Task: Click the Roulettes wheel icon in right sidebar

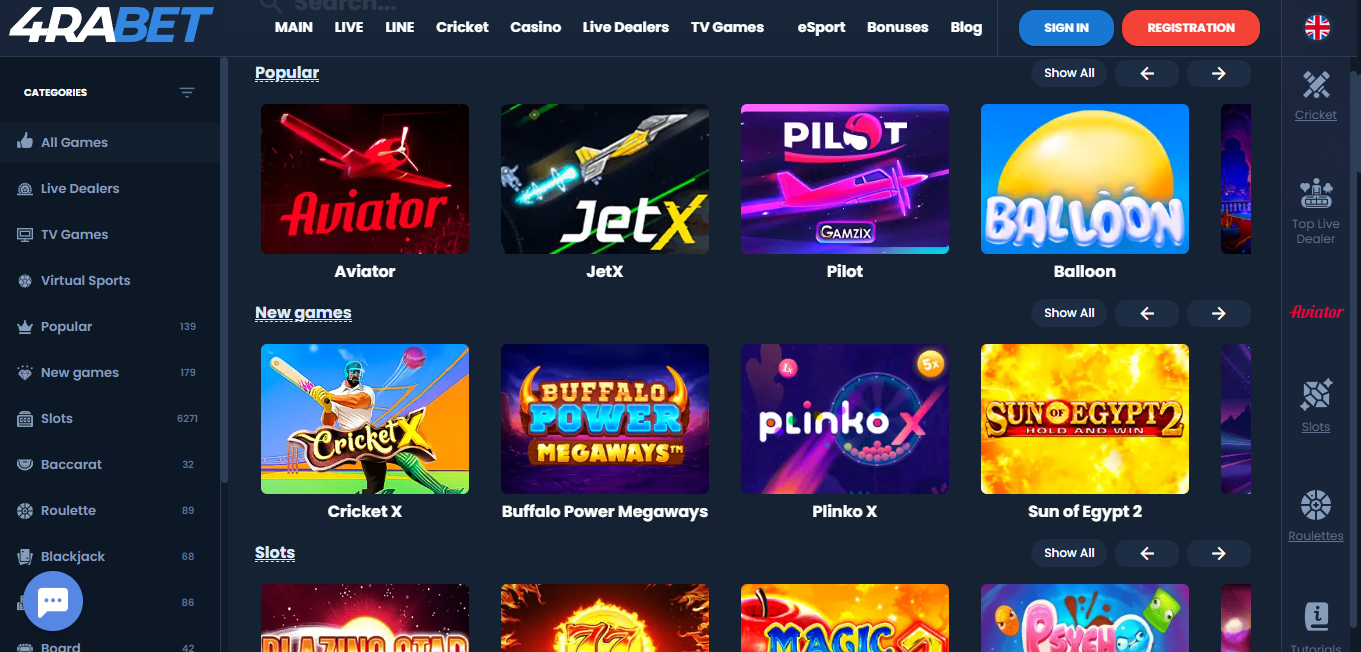Action: [x=1316, y=505]
